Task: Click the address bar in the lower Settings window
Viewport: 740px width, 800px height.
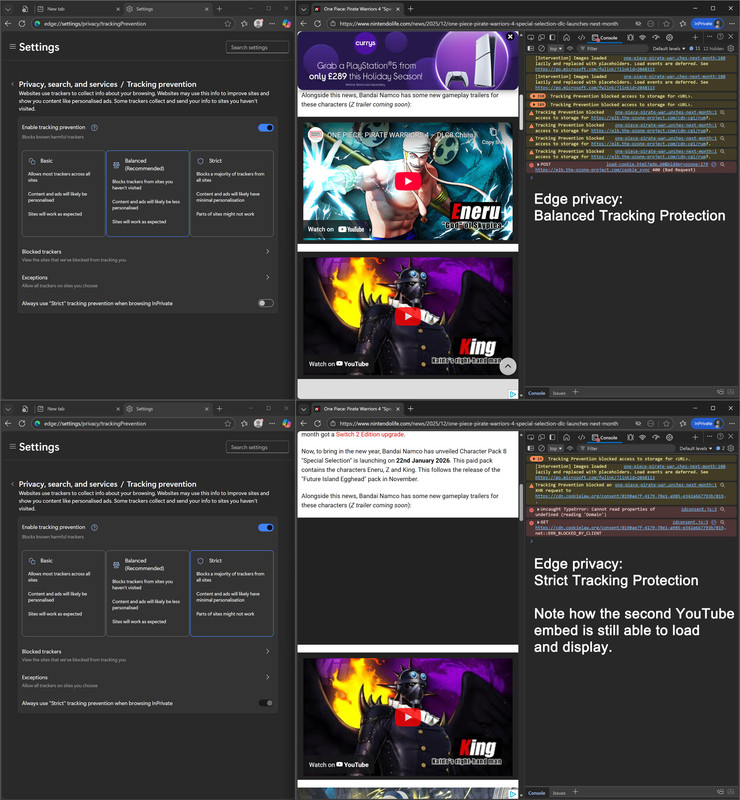Action: [x=133, y=423]
